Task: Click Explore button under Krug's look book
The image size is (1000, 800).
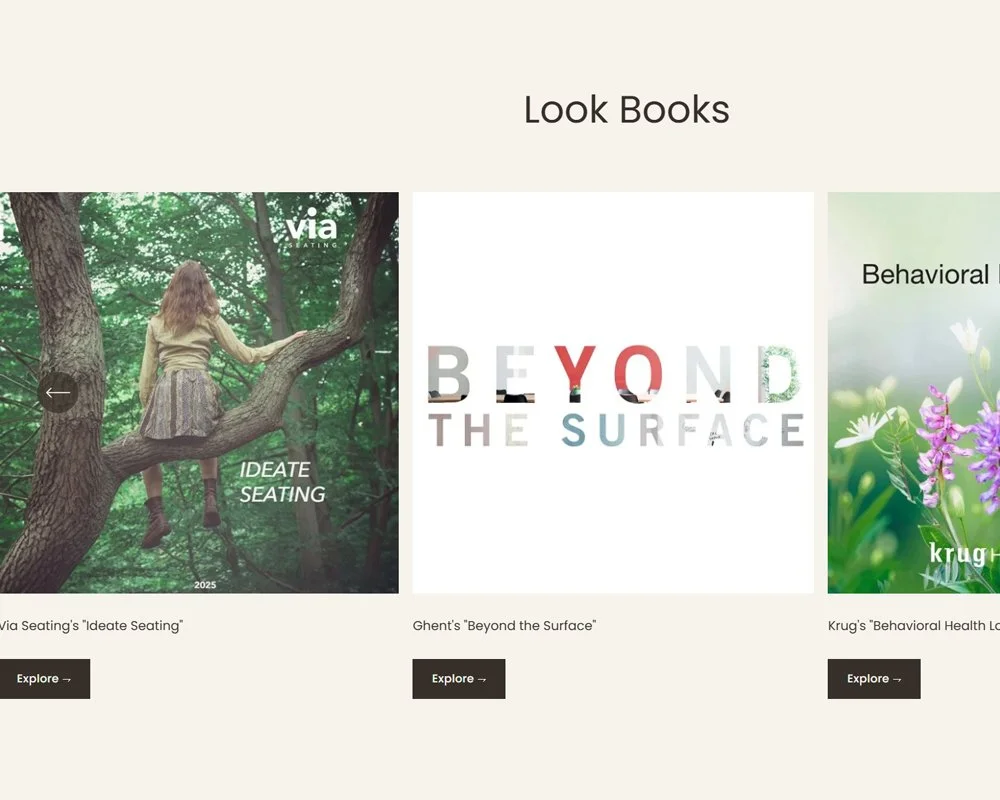Action: pos(874,679)
